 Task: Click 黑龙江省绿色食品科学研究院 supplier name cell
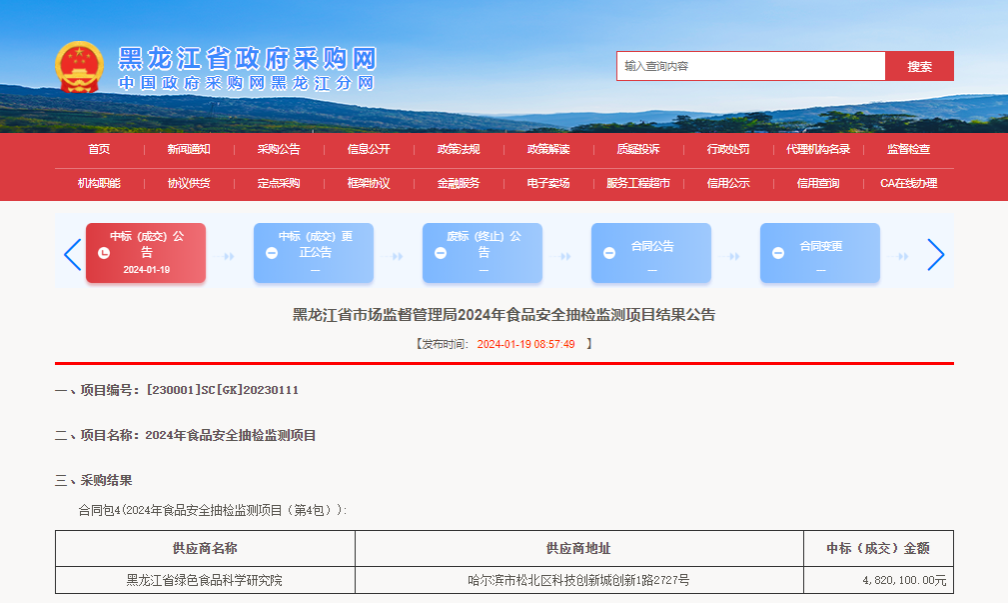[x=204, y=580]
